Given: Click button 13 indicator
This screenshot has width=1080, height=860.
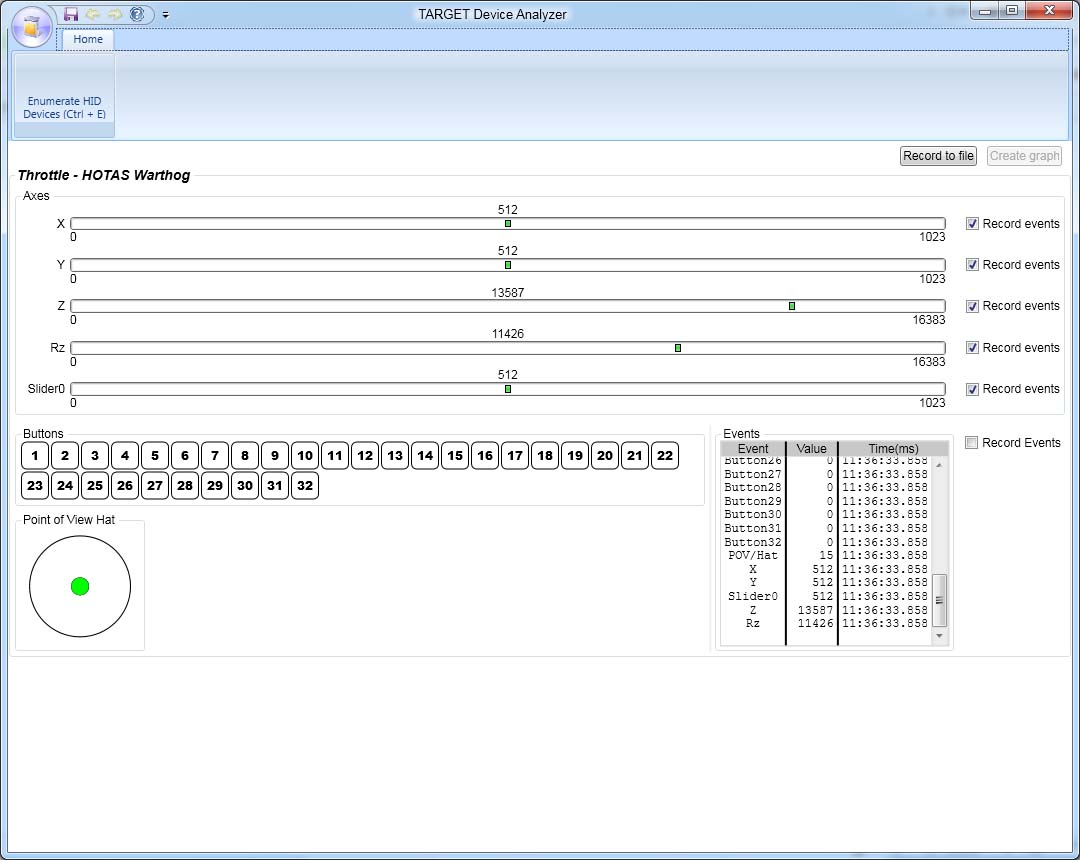Looking at the screenshot, I should pyautogui.click(x=395, y=455).
